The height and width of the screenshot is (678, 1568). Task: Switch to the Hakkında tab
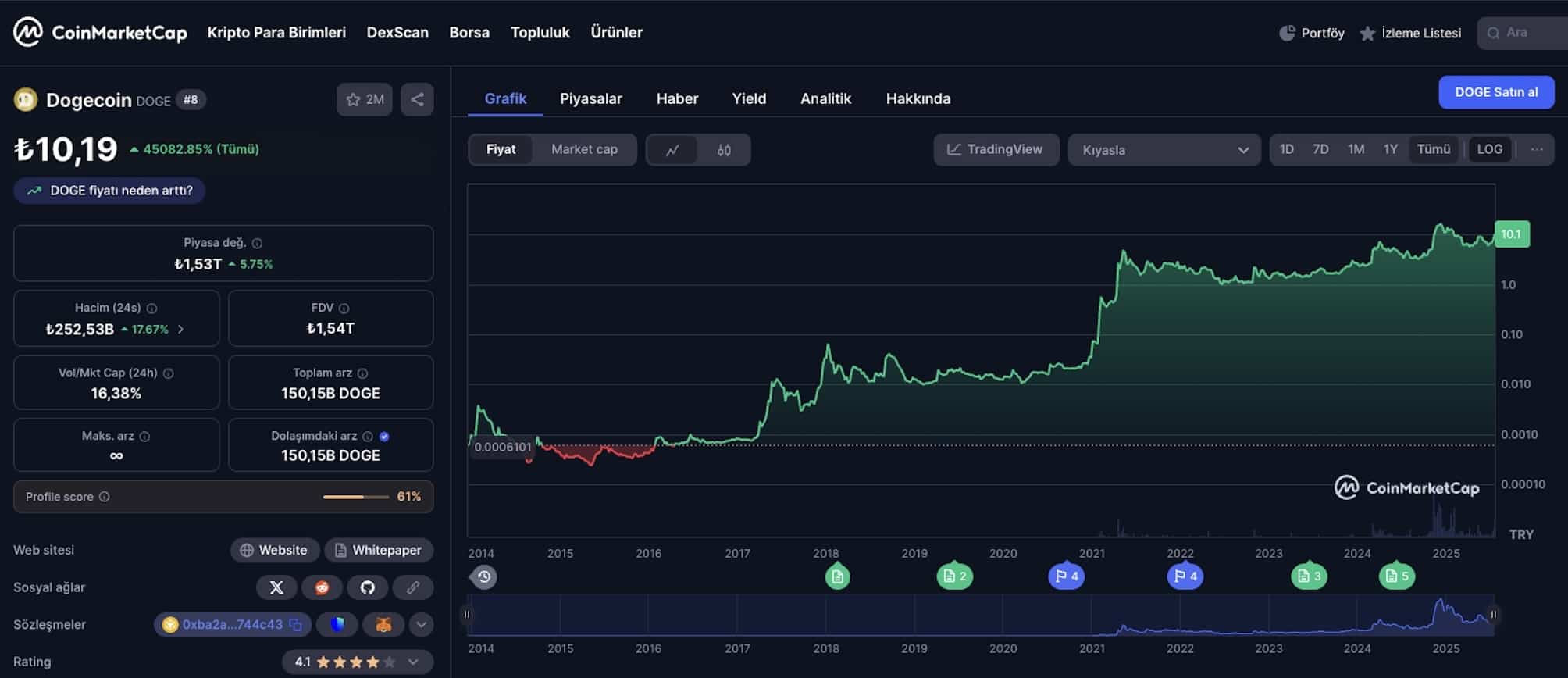pos(918,99)
